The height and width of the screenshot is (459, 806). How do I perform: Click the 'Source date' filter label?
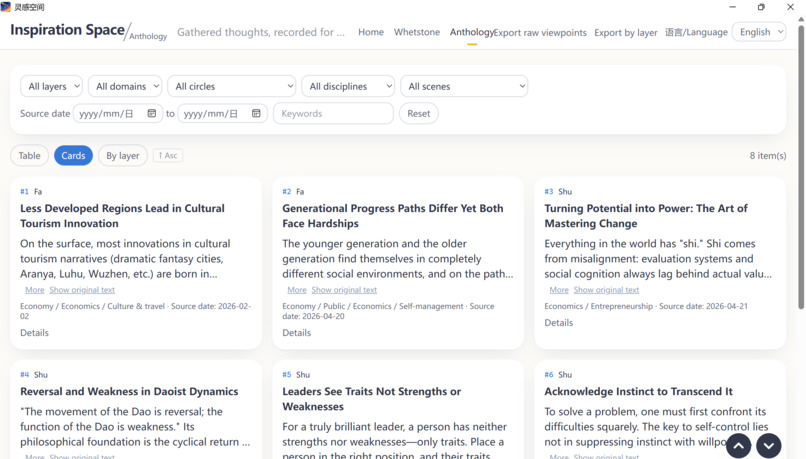coord(45,114)
